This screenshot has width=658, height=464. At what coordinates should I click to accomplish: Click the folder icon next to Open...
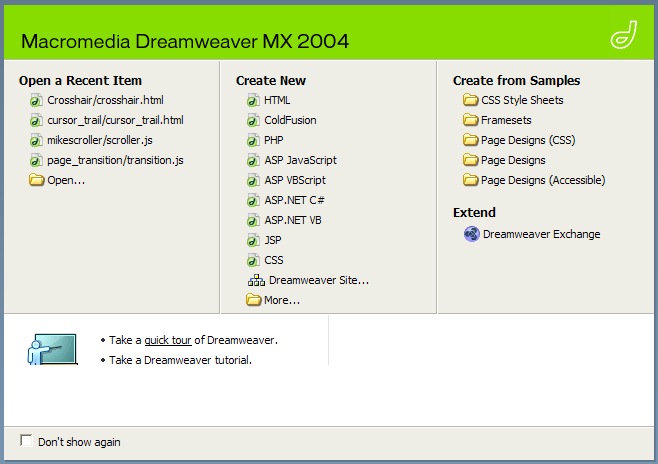pyautogui.click(x=37, y=180)
